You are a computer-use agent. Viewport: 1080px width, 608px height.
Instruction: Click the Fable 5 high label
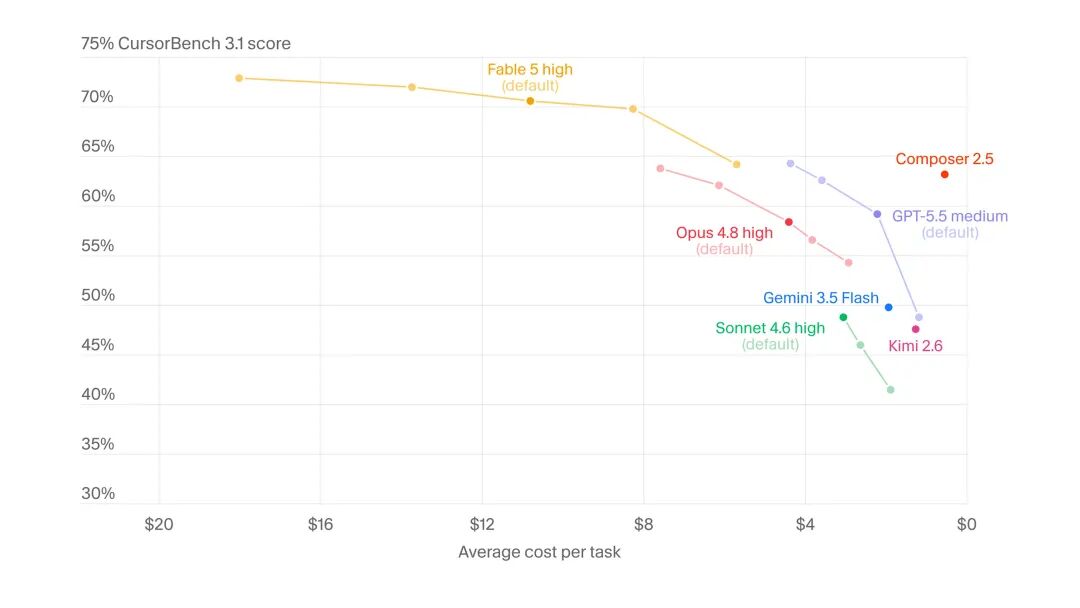(x=530, y=70)
